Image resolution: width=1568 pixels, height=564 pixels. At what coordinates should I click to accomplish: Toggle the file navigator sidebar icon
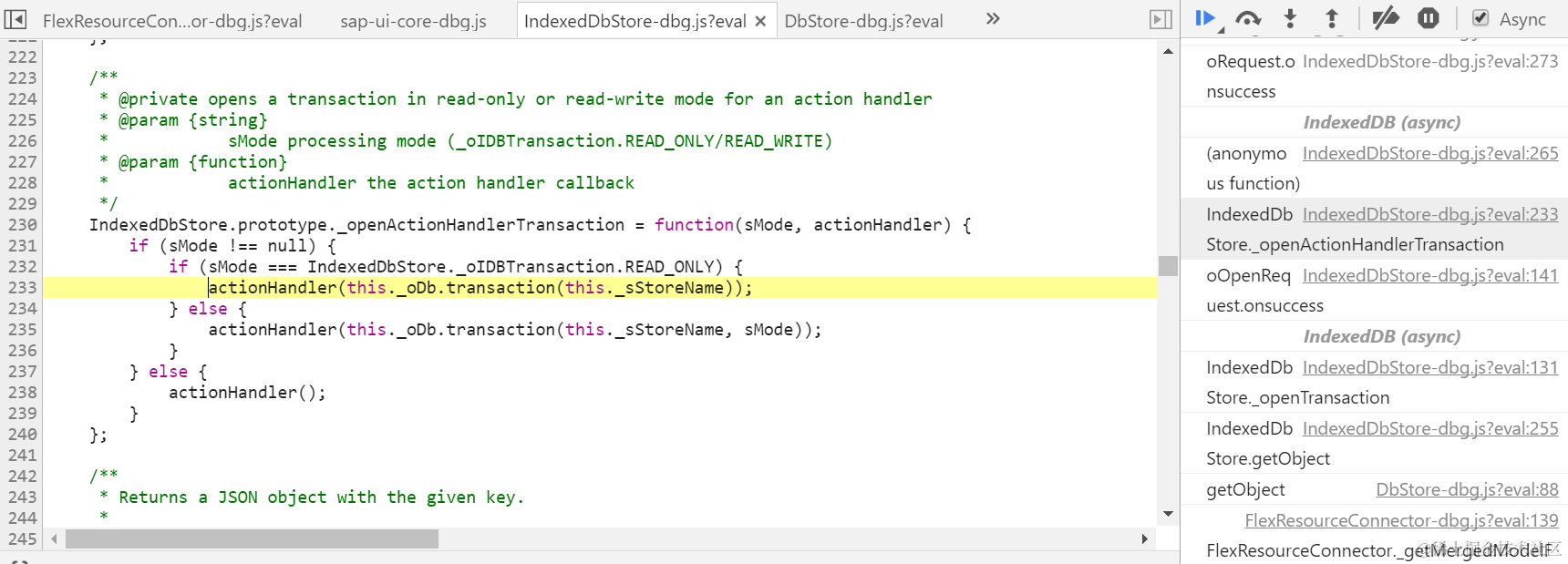click(15, 19)
